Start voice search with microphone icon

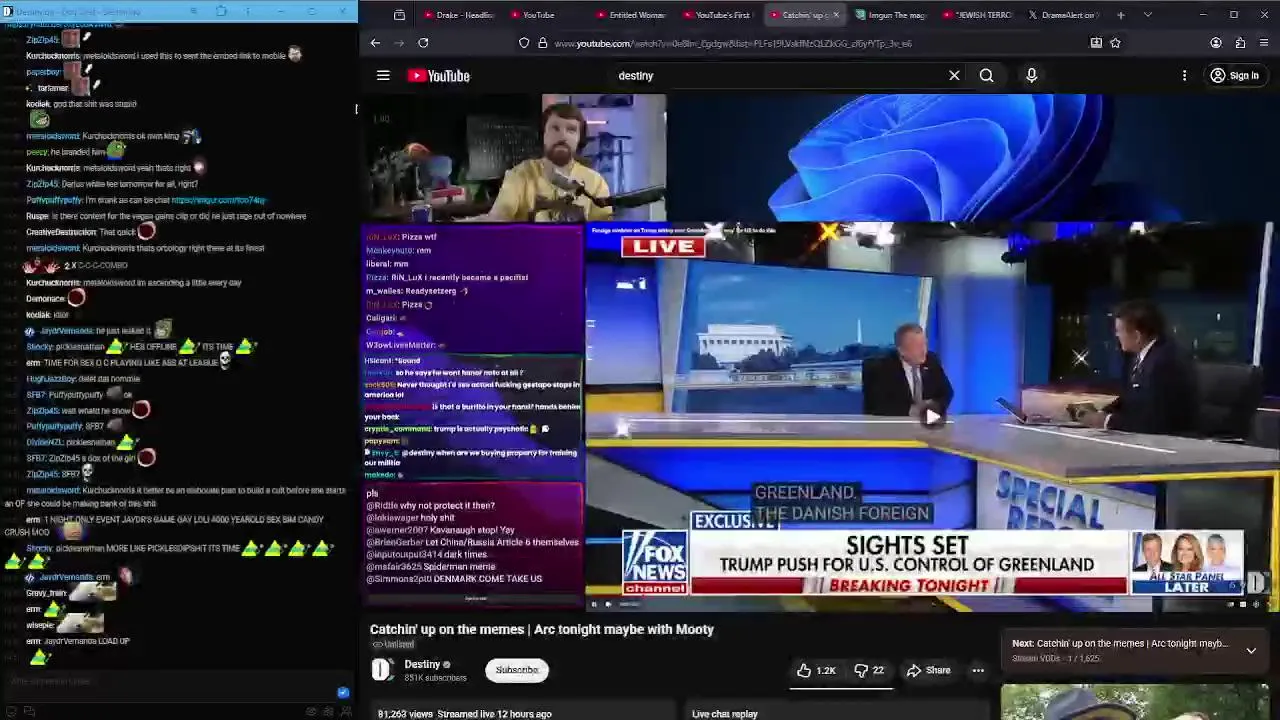[x=1031, y=75]
